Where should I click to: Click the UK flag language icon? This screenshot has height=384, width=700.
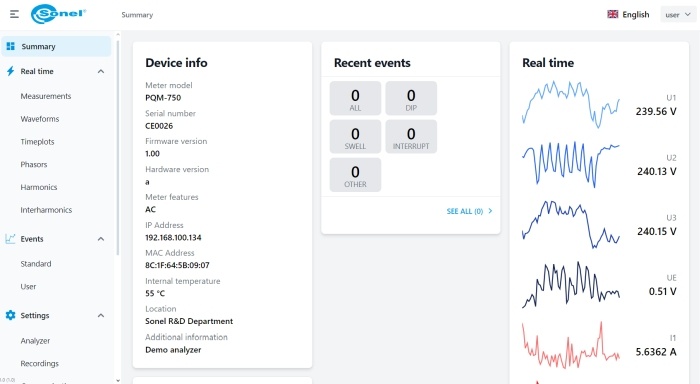(x=612, y=14)
